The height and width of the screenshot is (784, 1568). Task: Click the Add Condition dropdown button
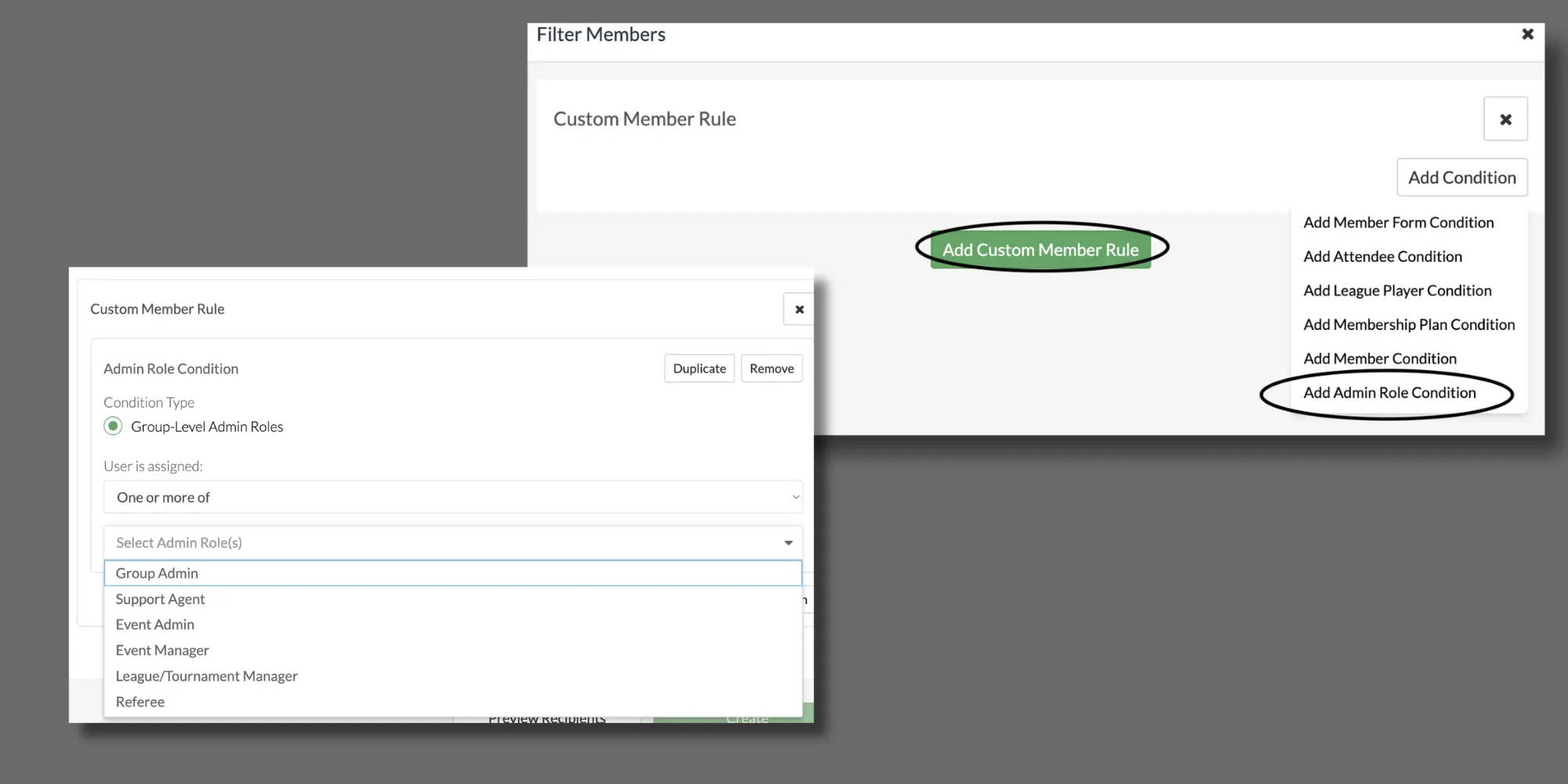click(x=1461, y=178)
